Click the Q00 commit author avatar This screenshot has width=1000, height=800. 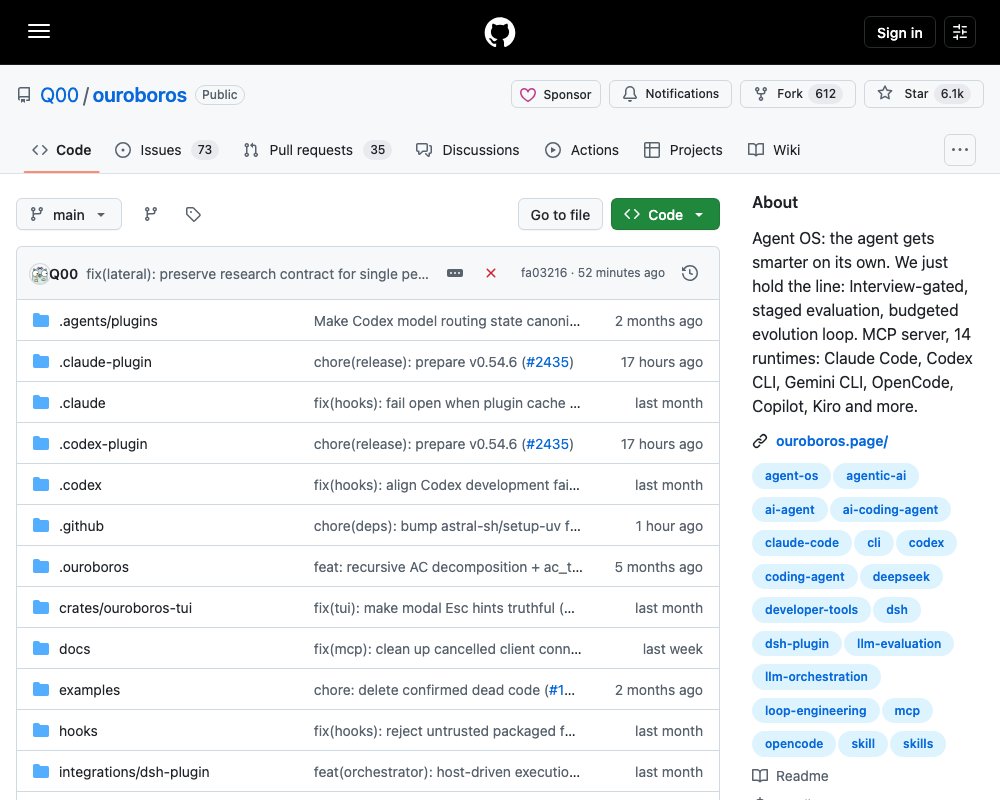(40, 274)
